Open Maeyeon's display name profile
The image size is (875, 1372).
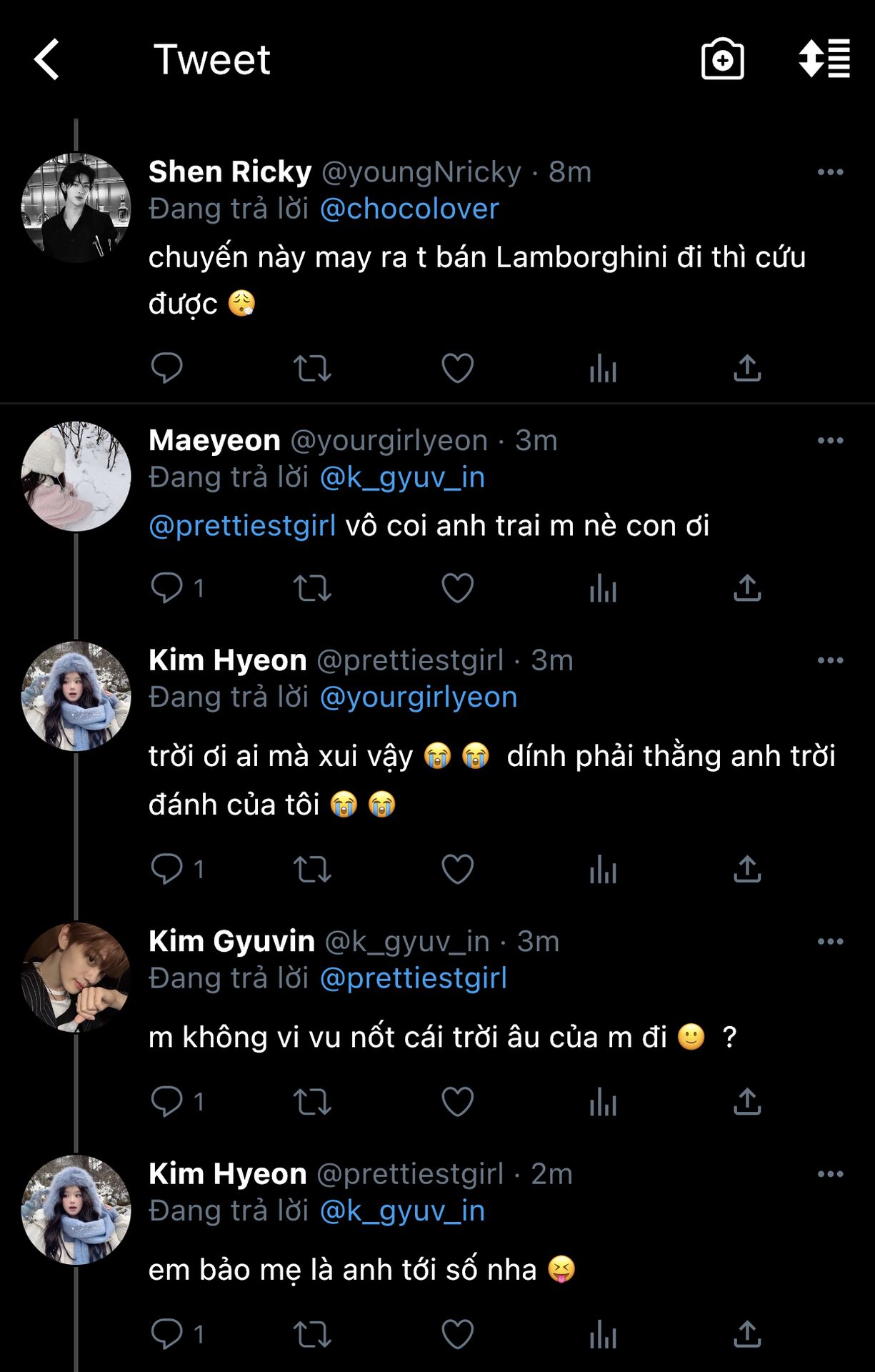(x=214, y=441)
